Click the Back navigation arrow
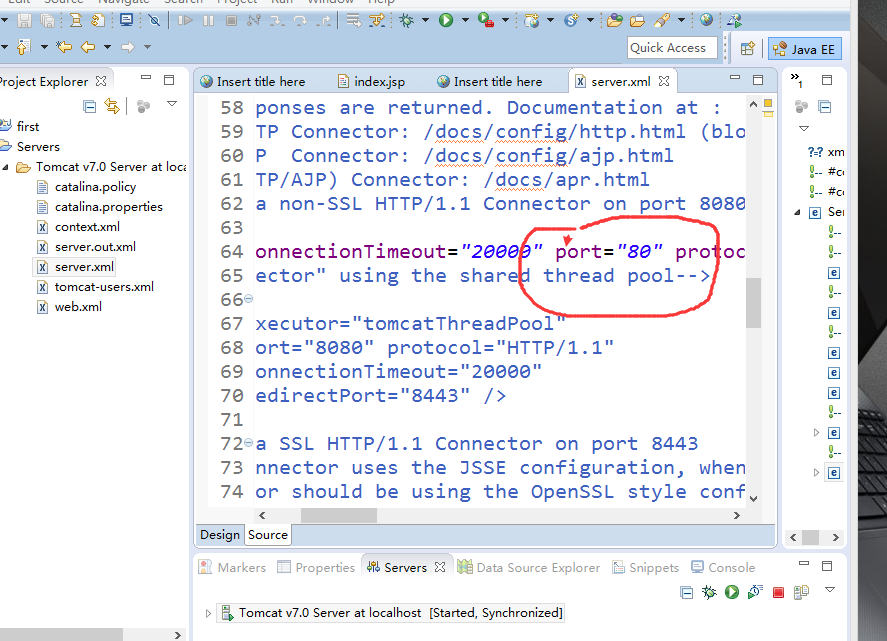The height and width of the screenshot is (641, 887). (x=88, y=47)
